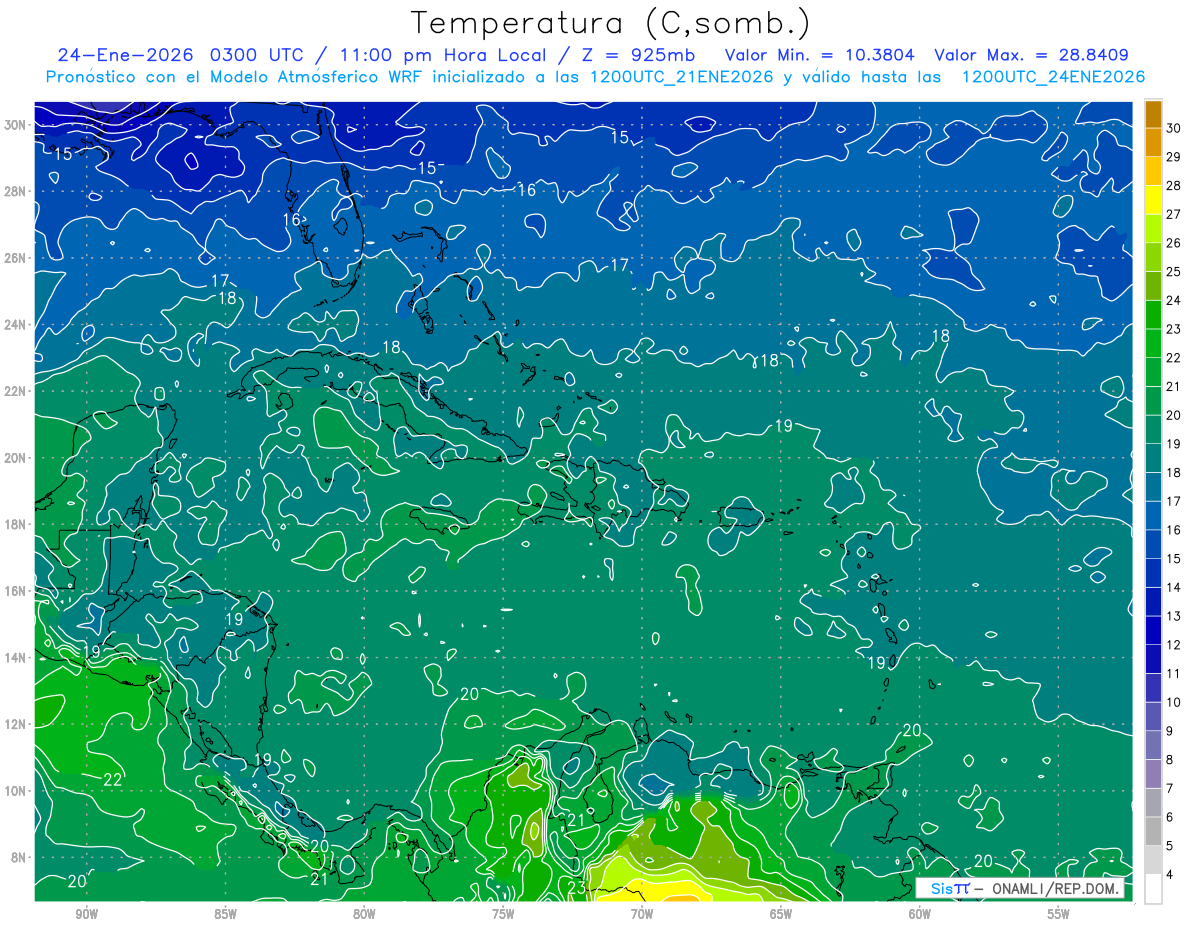Click the colorbar scale label 12

(x=1174, y=645)
